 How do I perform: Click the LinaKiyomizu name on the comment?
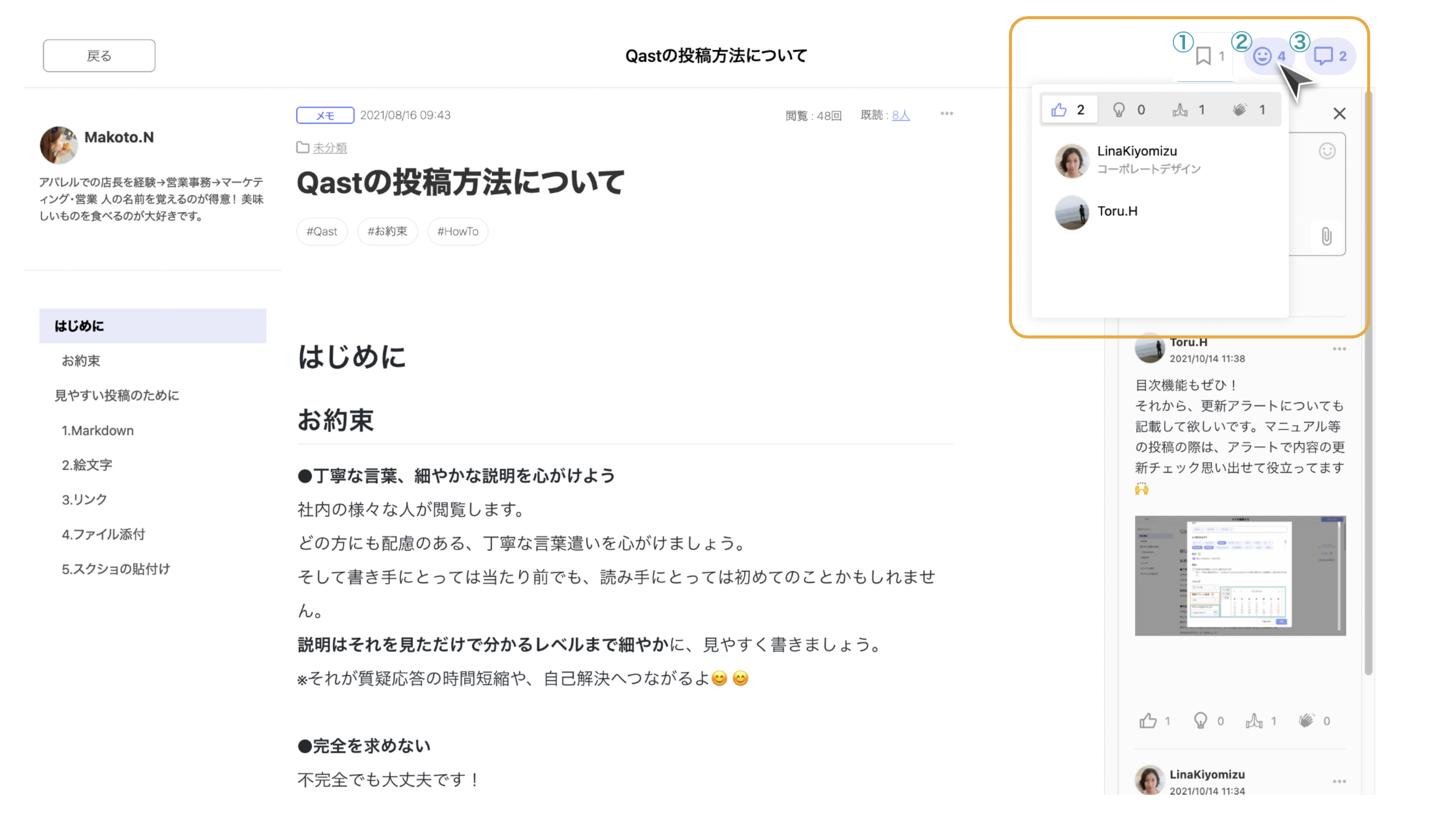click(1207, 775)
